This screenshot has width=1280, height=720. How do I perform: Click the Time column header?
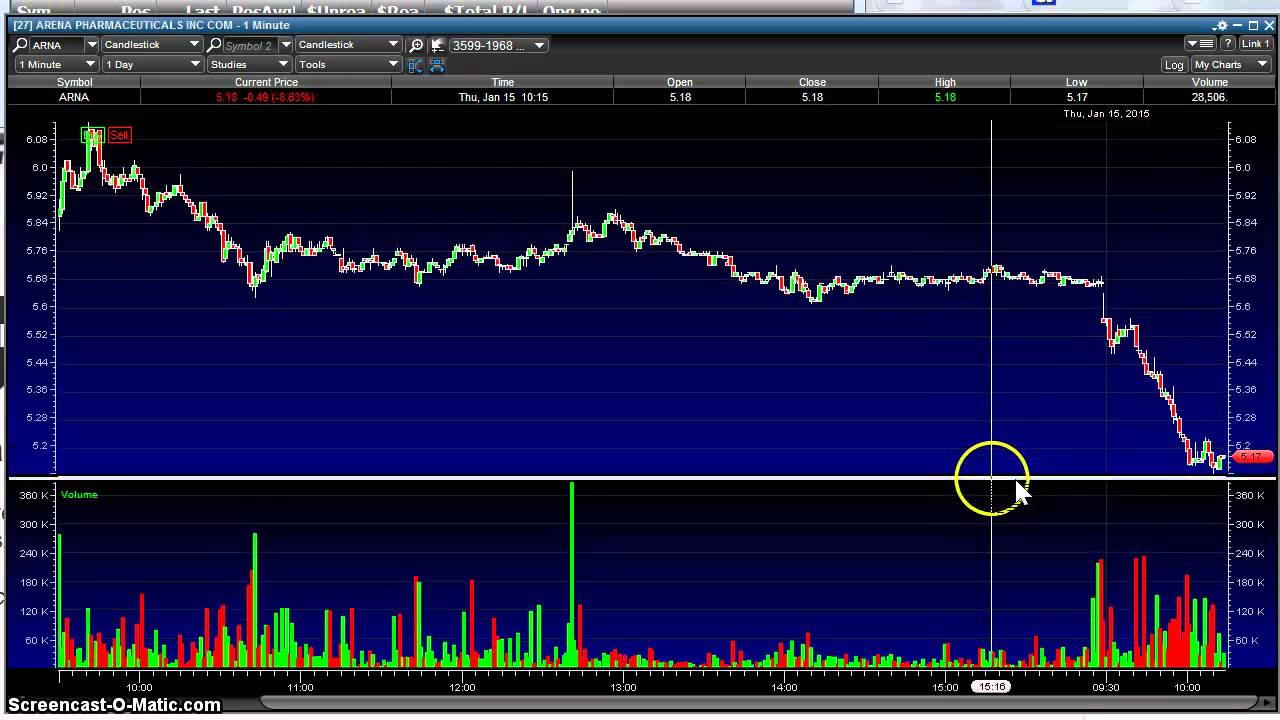pos(502,82)
